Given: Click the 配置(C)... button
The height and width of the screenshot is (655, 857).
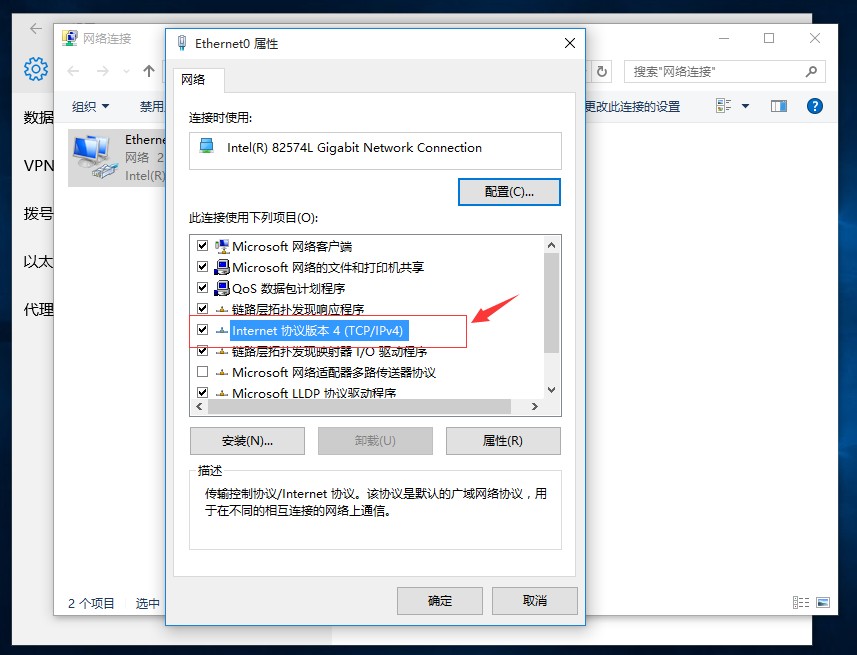Looking at the screenshot, I should 509,192.
